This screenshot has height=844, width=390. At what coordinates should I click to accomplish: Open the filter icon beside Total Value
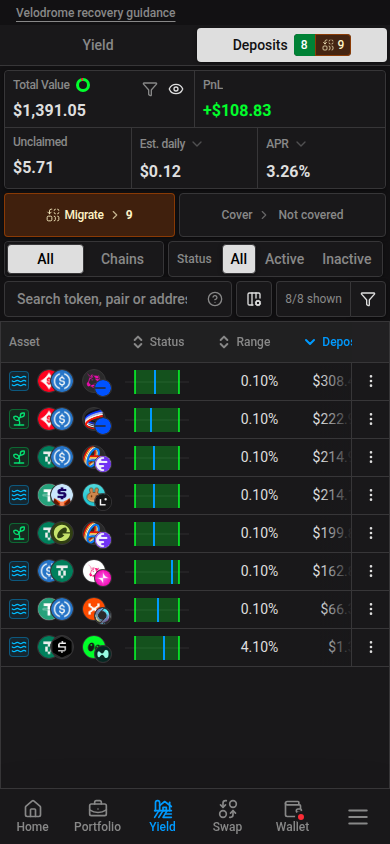click(150, 89)
